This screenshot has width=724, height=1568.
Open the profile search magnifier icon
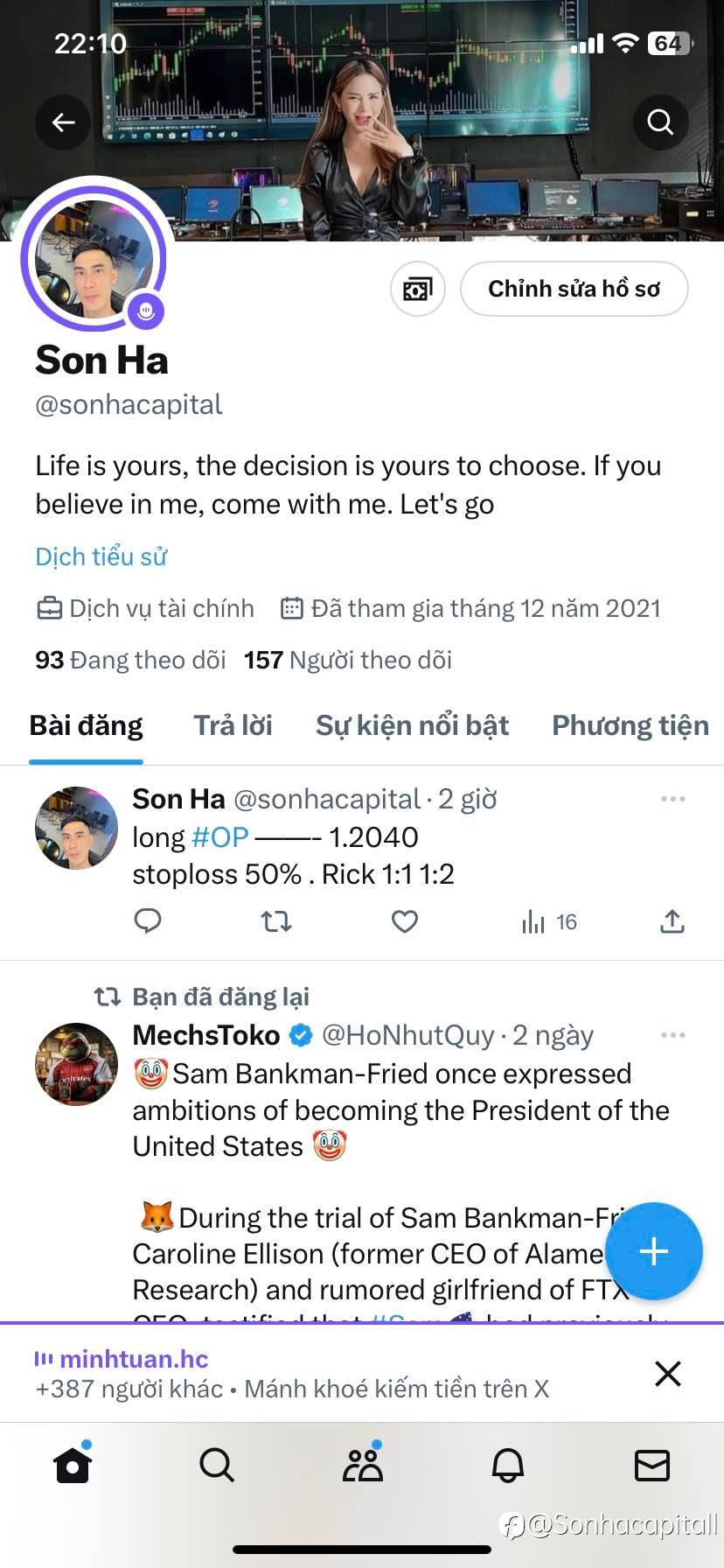coord(660,122)
